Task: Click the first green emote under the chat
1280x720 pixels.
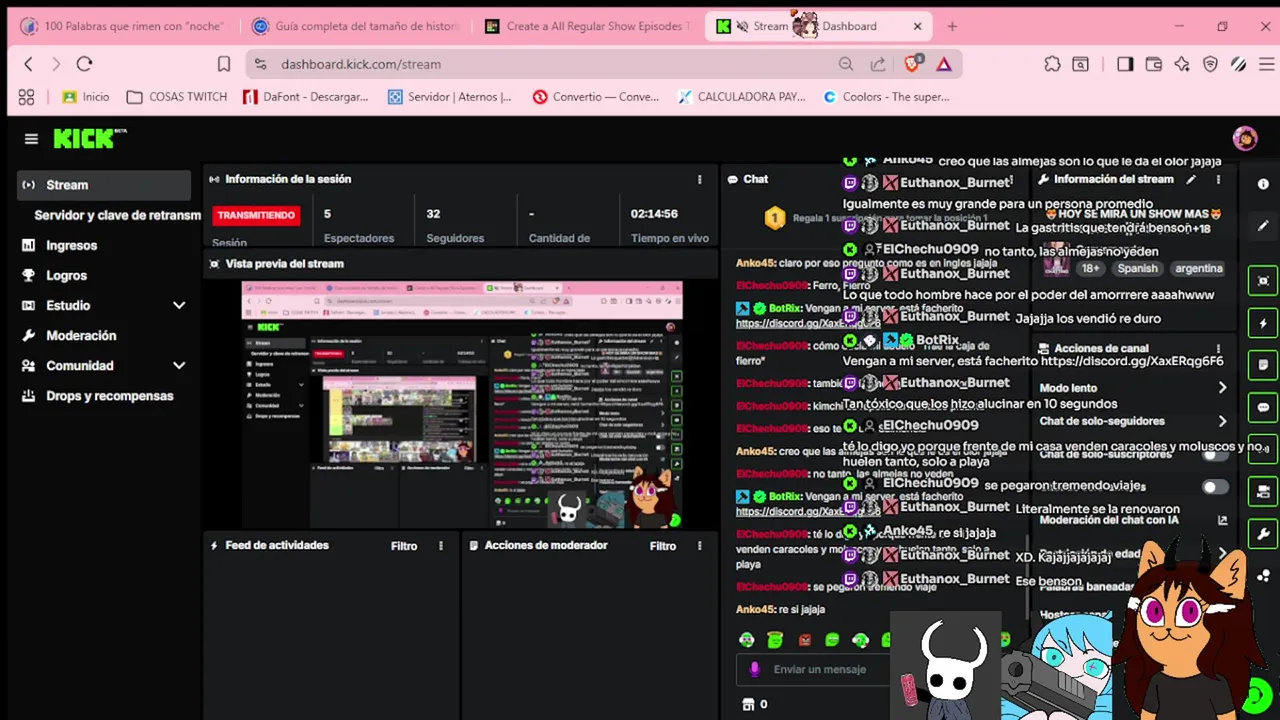Action: click(x=746, y=640)
